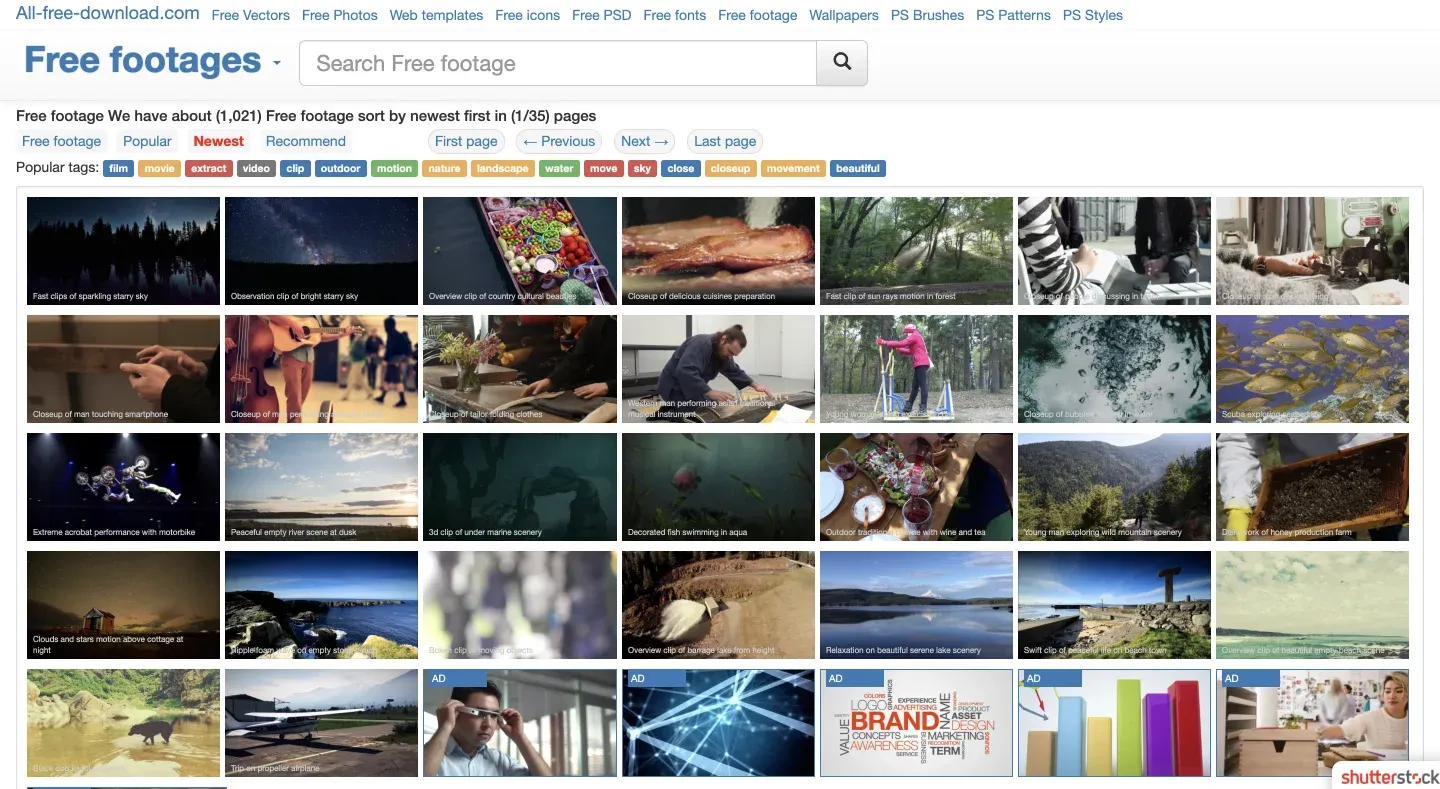1440x789 pixels.
Task: Select the blue 'film' tag
Action: pyautogui.click(x=119, y=168)
